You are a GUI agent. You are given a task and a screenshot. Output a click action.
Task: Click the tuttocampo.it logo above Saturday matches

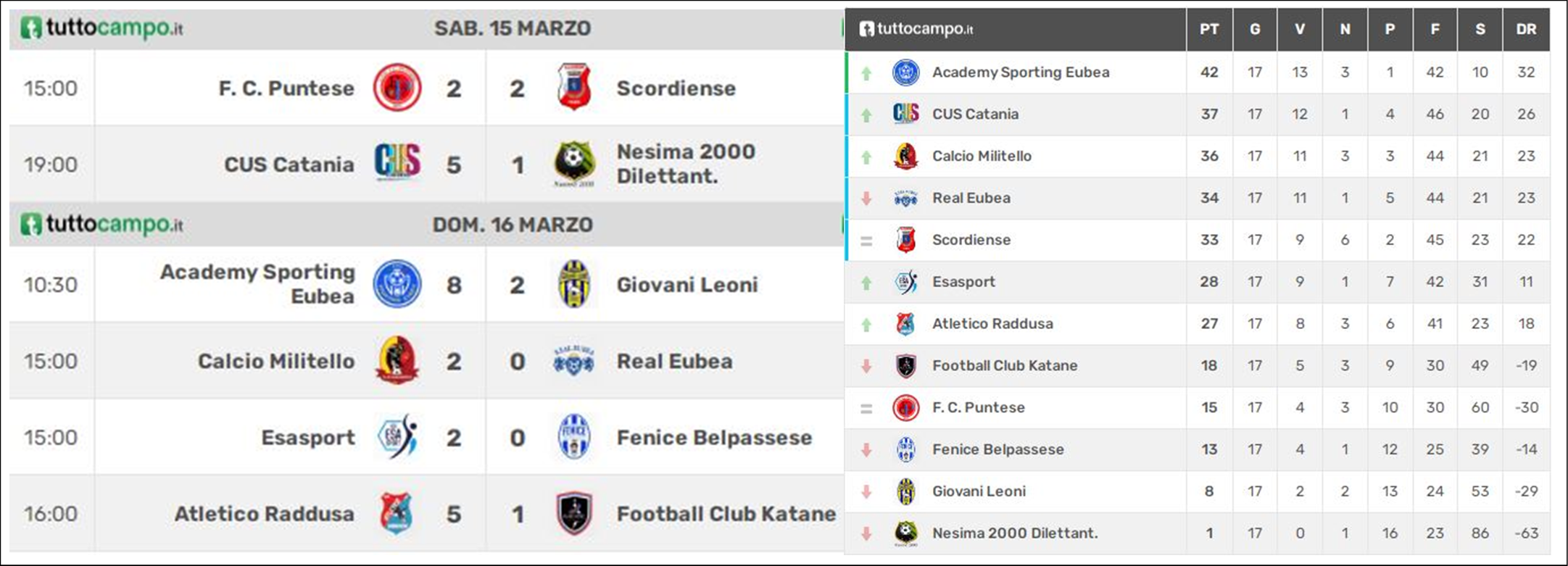click(x=101, y=28)
